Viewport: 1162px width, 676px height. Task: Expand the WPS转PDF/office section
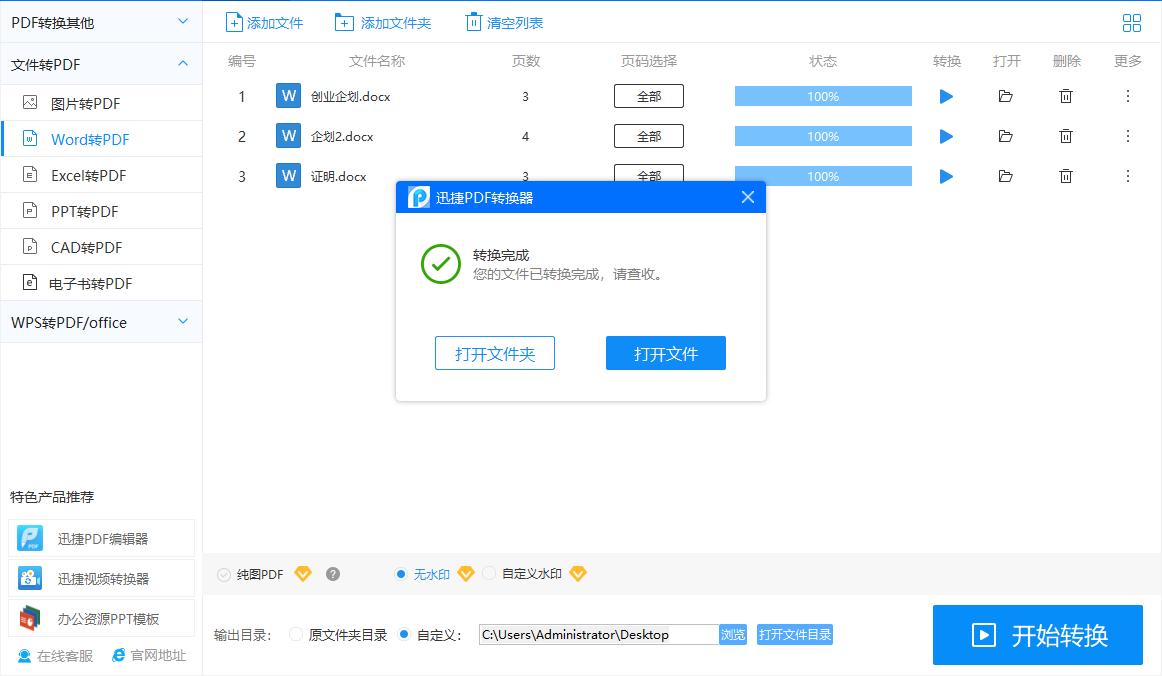point(100,322)
